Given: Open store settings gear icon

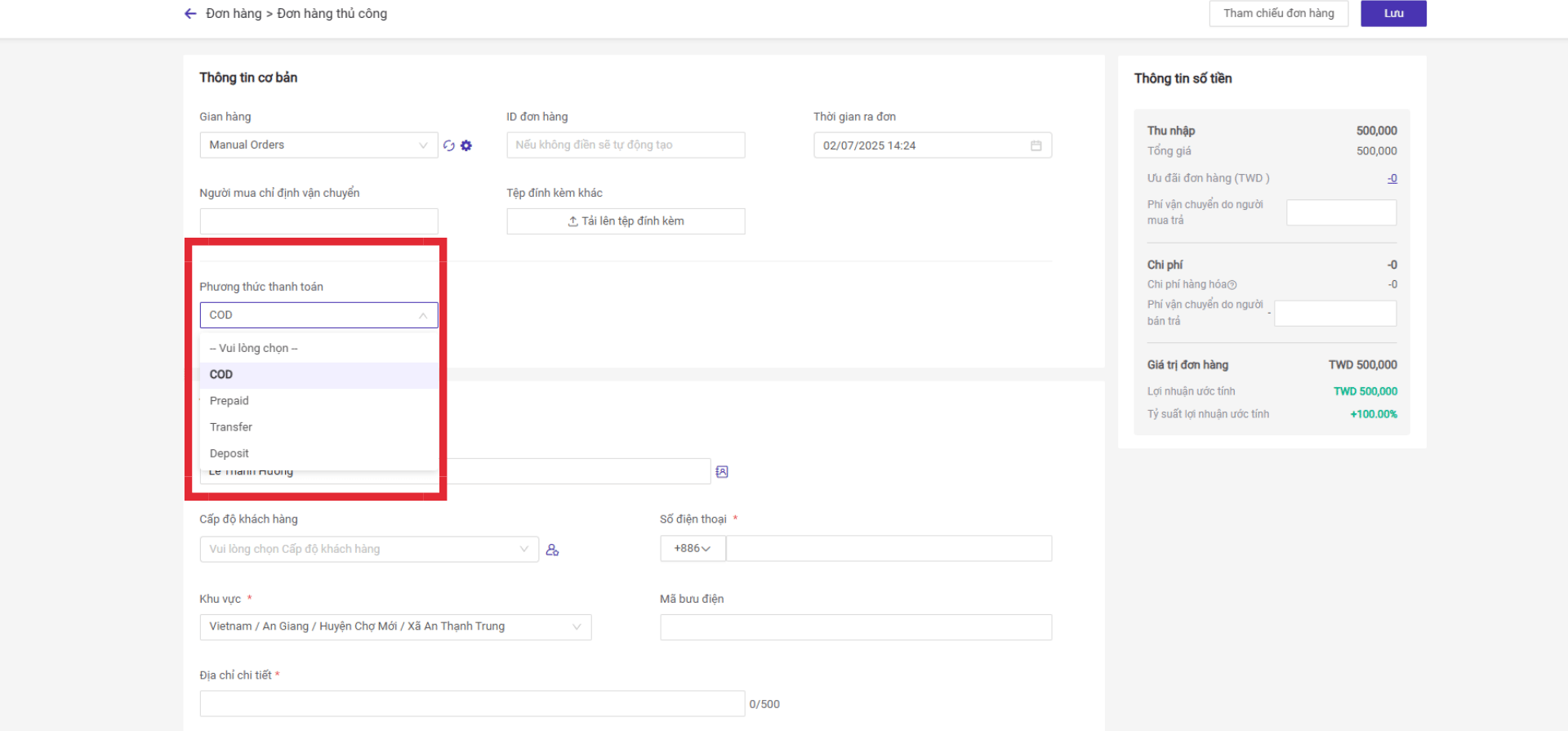Looking at the screenshot, I should (466, 145).
